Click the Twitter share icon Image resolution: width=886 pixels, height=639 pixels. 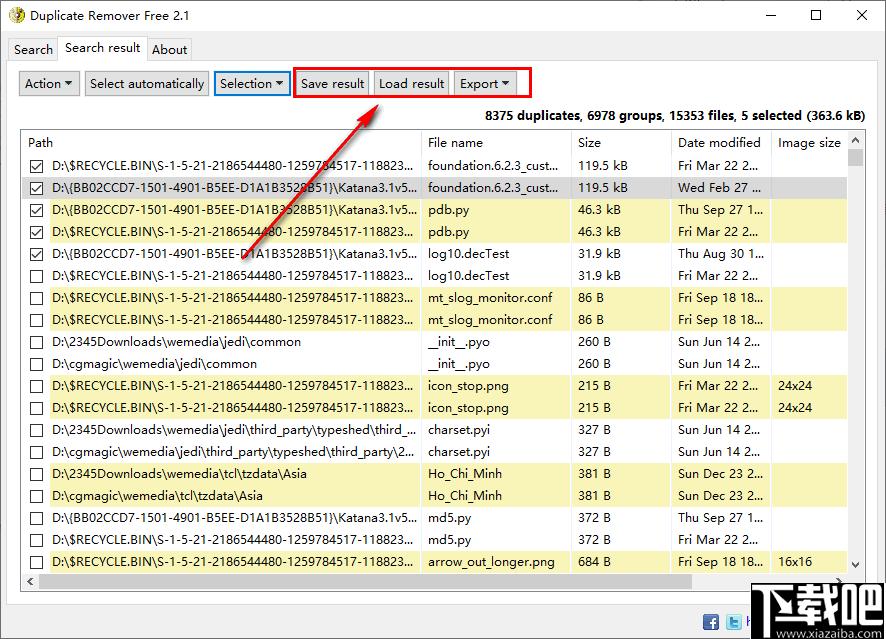click(x=733, y=622)
